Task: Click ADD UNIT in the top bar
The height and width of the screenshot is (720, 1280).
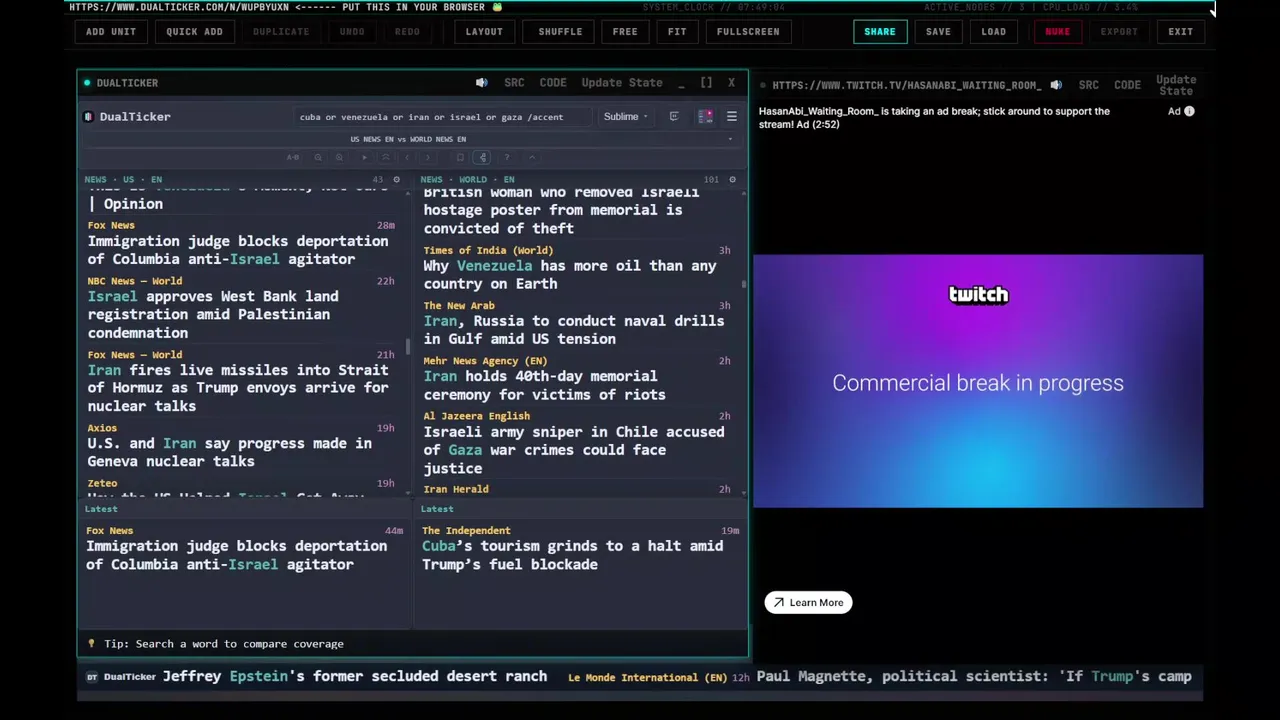Action: [x=111, y=31]
